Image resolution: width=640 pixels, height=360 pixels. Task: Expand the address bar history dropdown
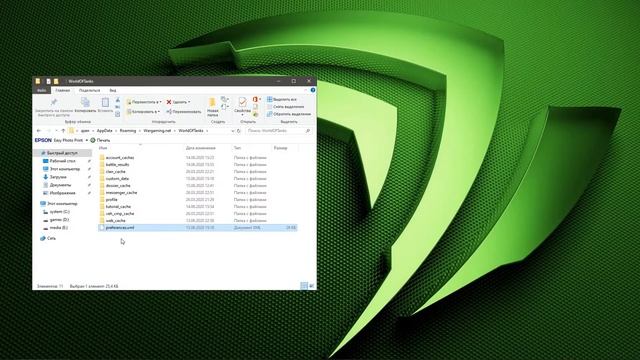pyautogui.click(x=233, y=131)
